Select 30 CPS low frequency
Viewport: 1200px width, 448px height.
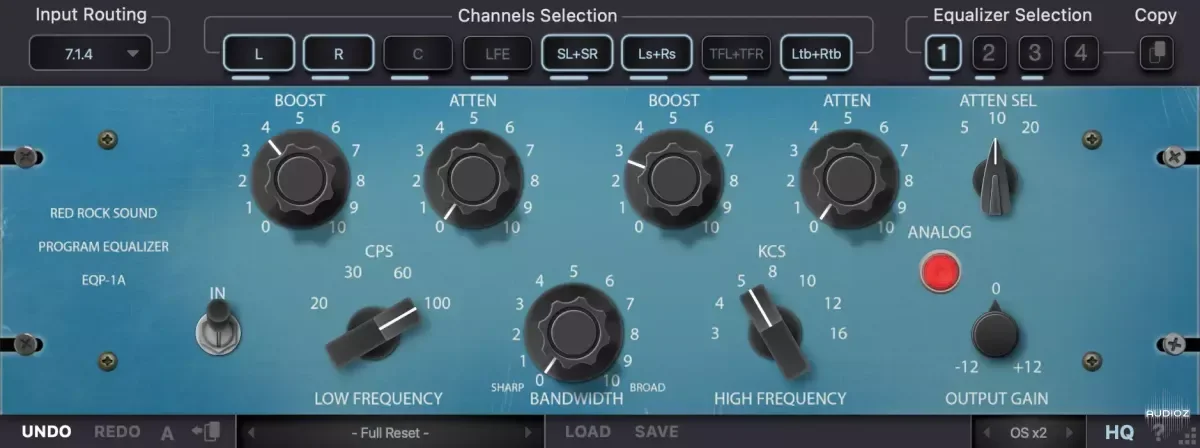tap(353, 272)
